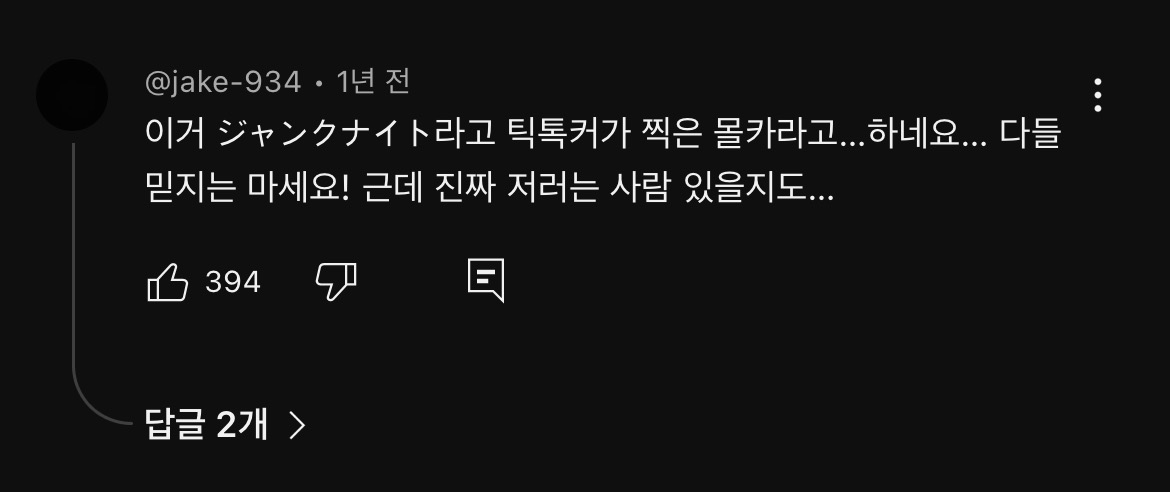Dislike the comment with thumbs-down icon
1170x492 pixels.
click(336, 281)
